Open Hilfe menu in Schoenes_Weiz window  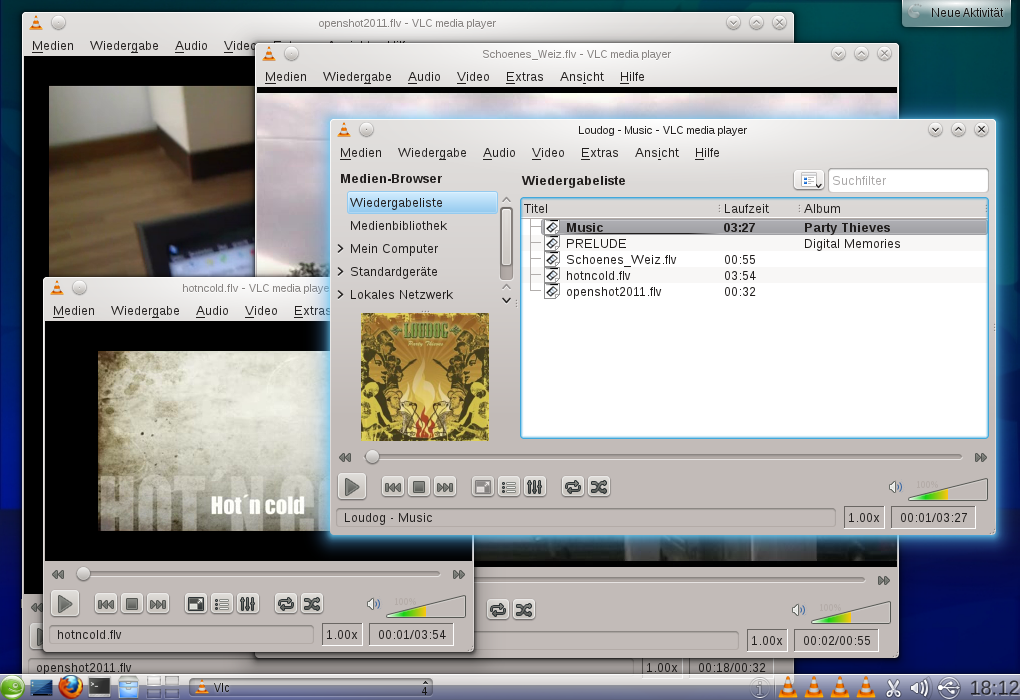pos(632,77)
